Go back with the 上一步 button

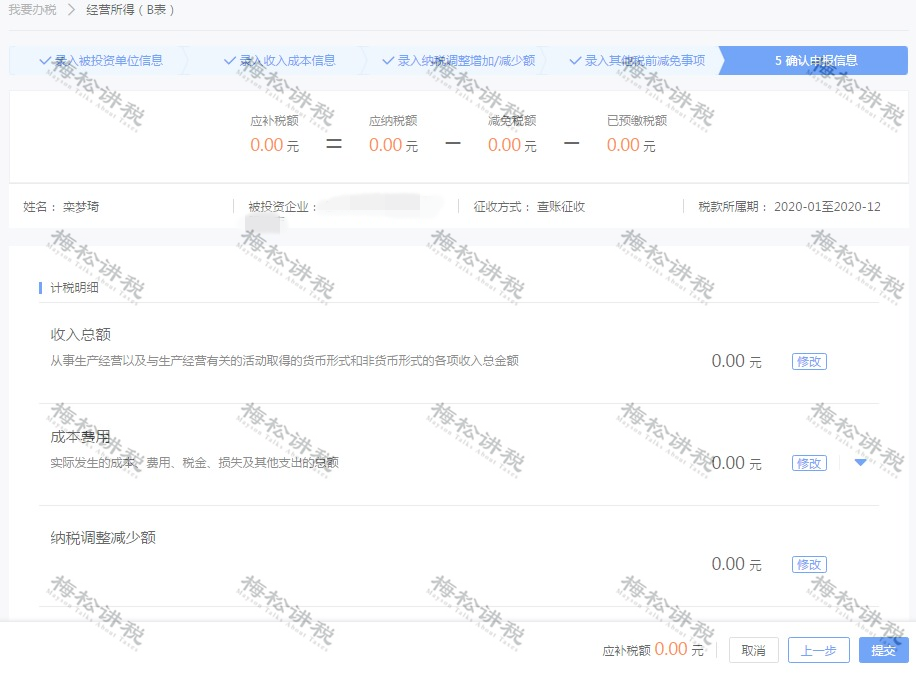[818, 650]
